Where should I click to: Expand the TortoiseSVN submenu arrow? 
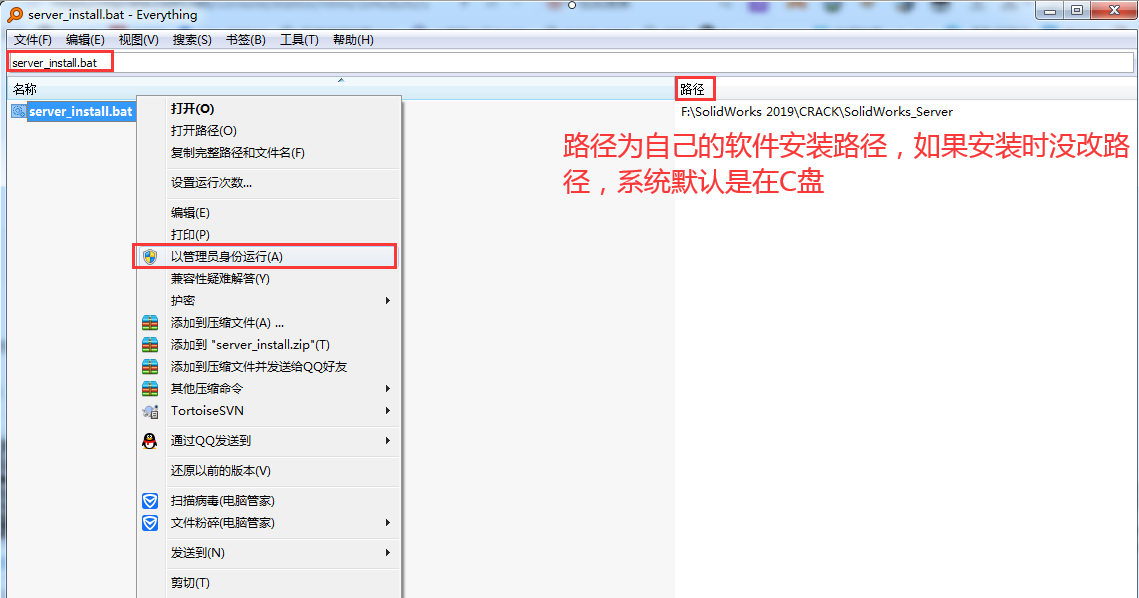pyautogui.click(x=388, y=411)
